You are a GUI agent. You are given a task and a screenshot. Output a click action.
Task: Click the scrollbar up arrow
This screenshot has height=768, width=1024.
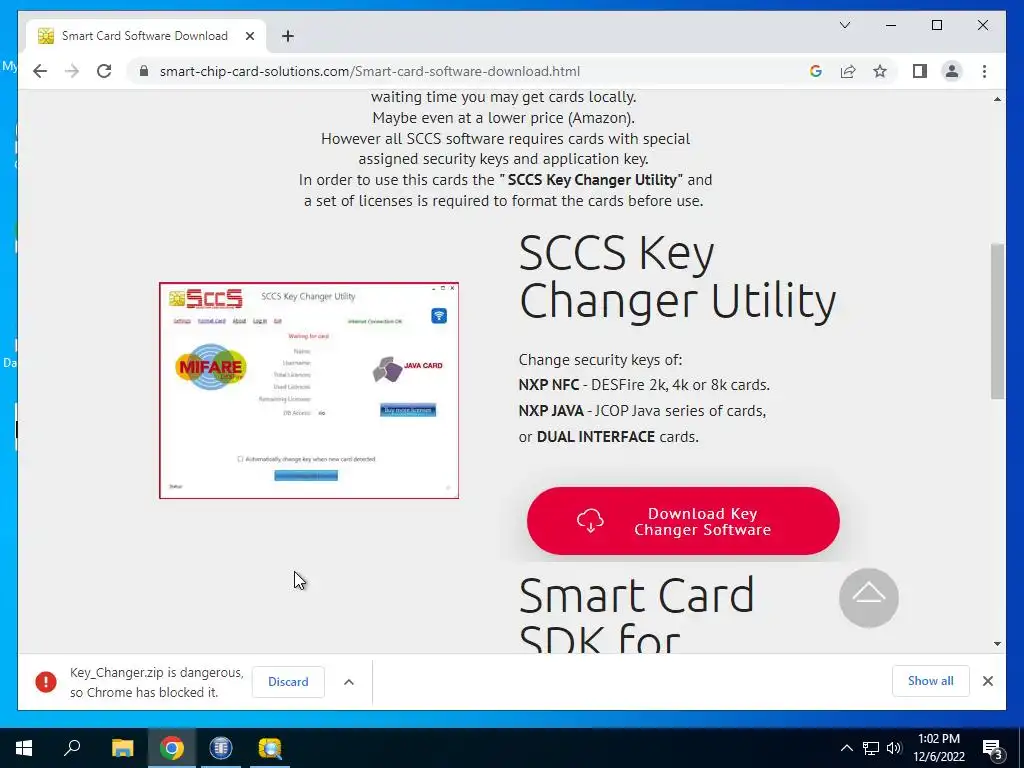click(997, 99)
